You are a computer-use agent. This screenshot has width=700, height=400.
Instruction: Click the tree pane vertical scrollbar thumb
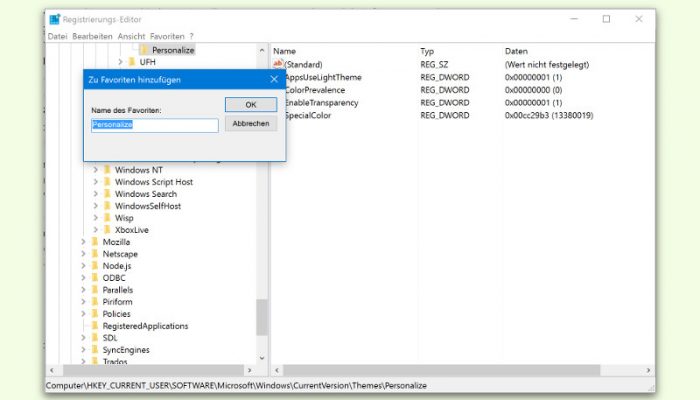[262, 317]
